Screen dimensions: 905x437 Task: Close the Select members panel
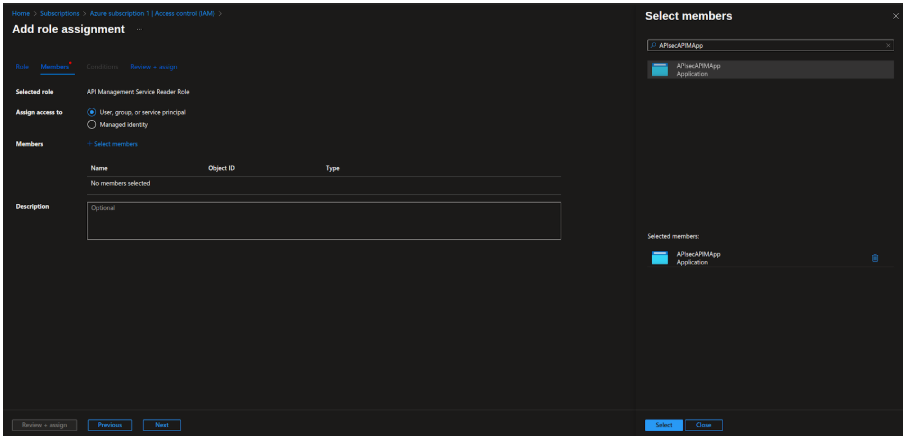coord(896,16)
